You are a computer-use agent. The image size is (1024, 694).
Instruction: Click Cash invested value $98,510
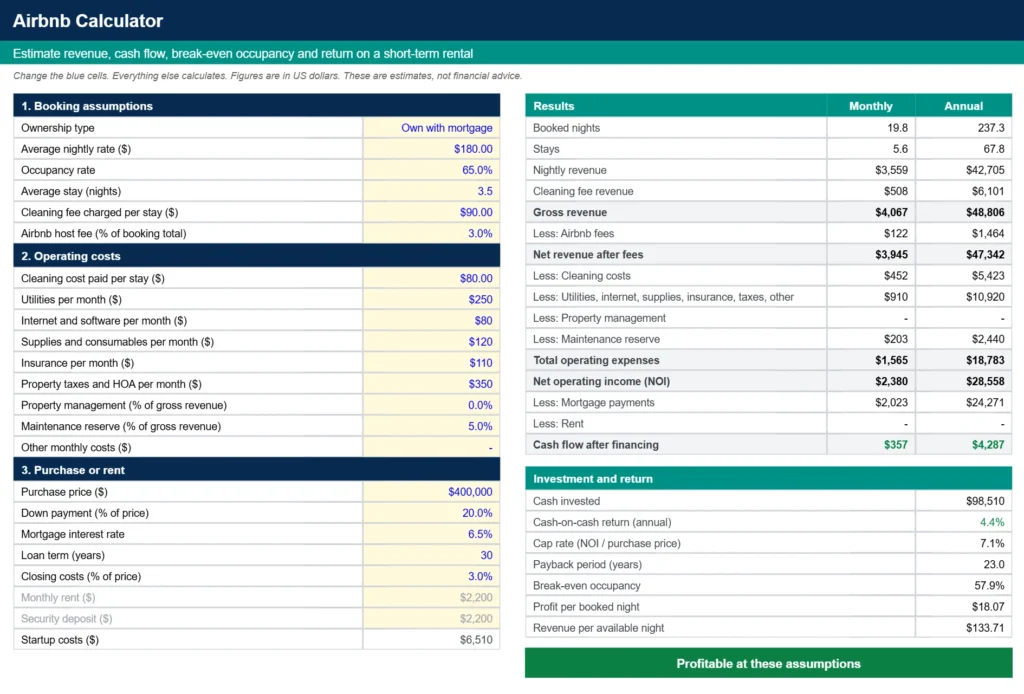click(963, 501)
